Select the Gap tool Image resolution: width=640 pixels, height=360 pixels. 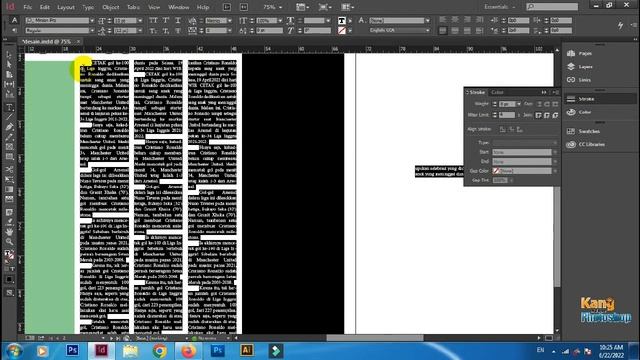point(9,84)
